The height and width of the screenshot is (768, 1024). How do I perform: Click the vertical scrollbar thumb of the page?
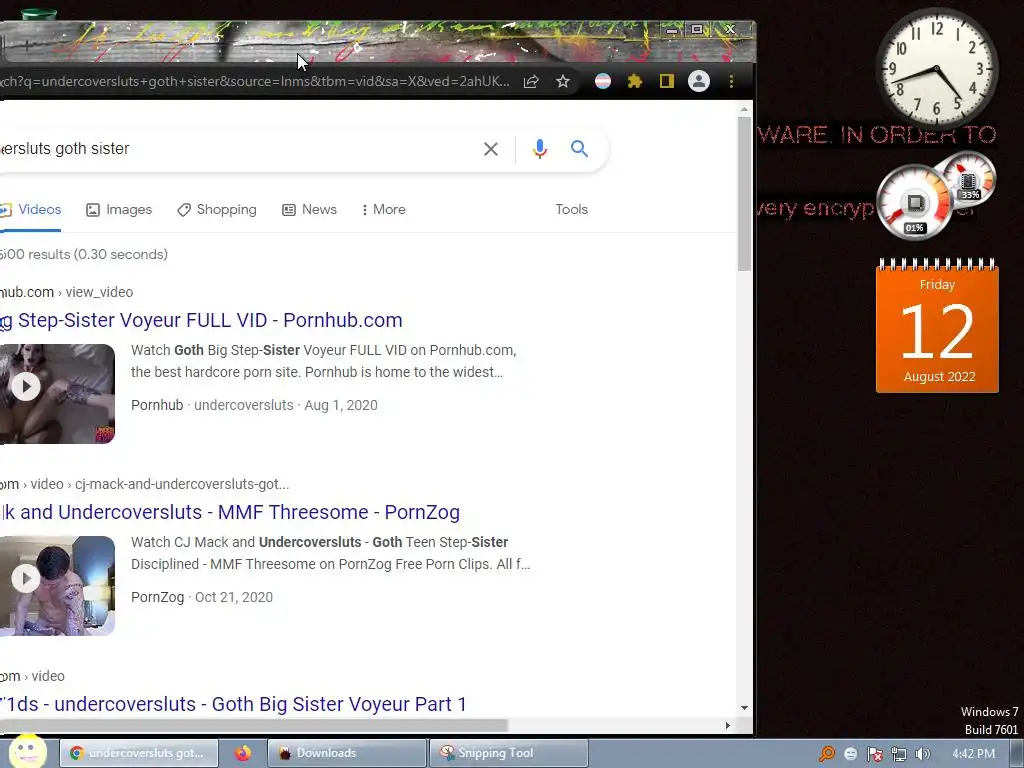coord(744,193)
